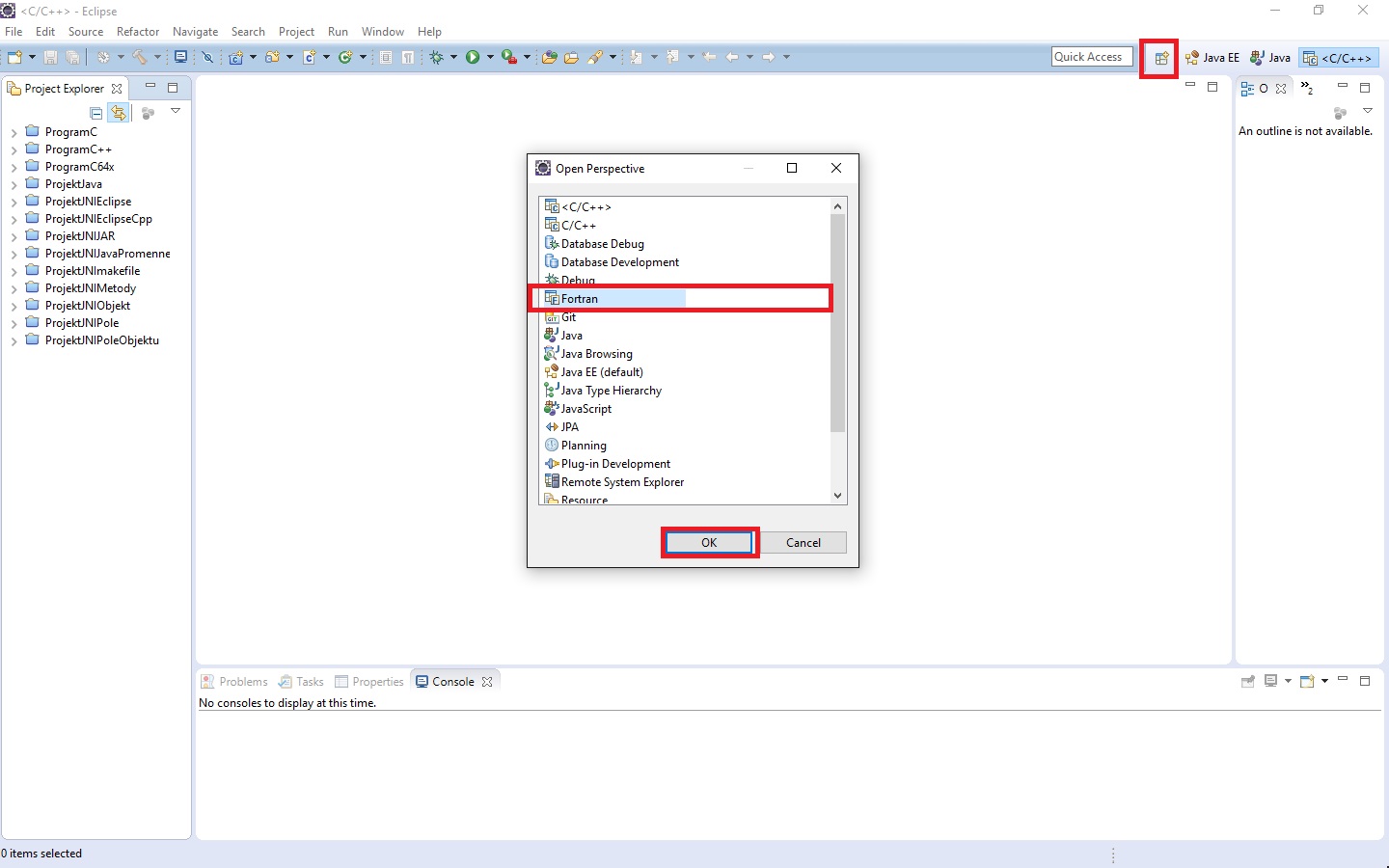Click the Forward navigation arrow
Screen dimensions: 1389x868
point(768,57)
